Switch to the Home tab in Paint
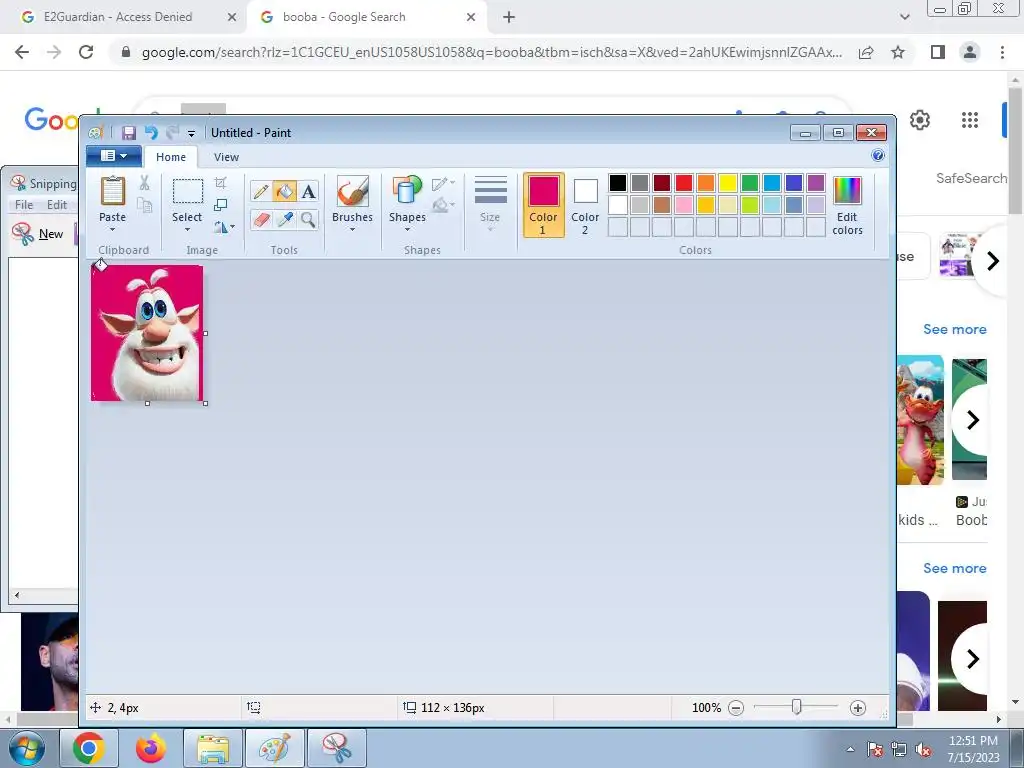 pyautogui.click(x=171, y=157)
